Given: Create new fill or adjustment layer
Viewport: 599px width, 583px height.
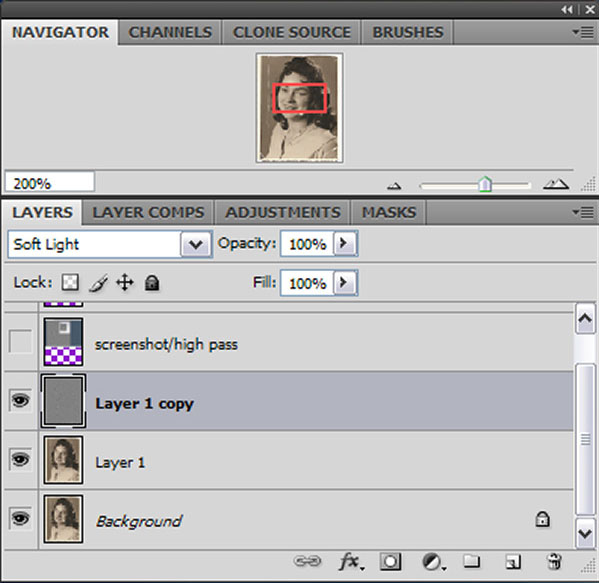Looking at the screenshot, I should click(434, 562).
